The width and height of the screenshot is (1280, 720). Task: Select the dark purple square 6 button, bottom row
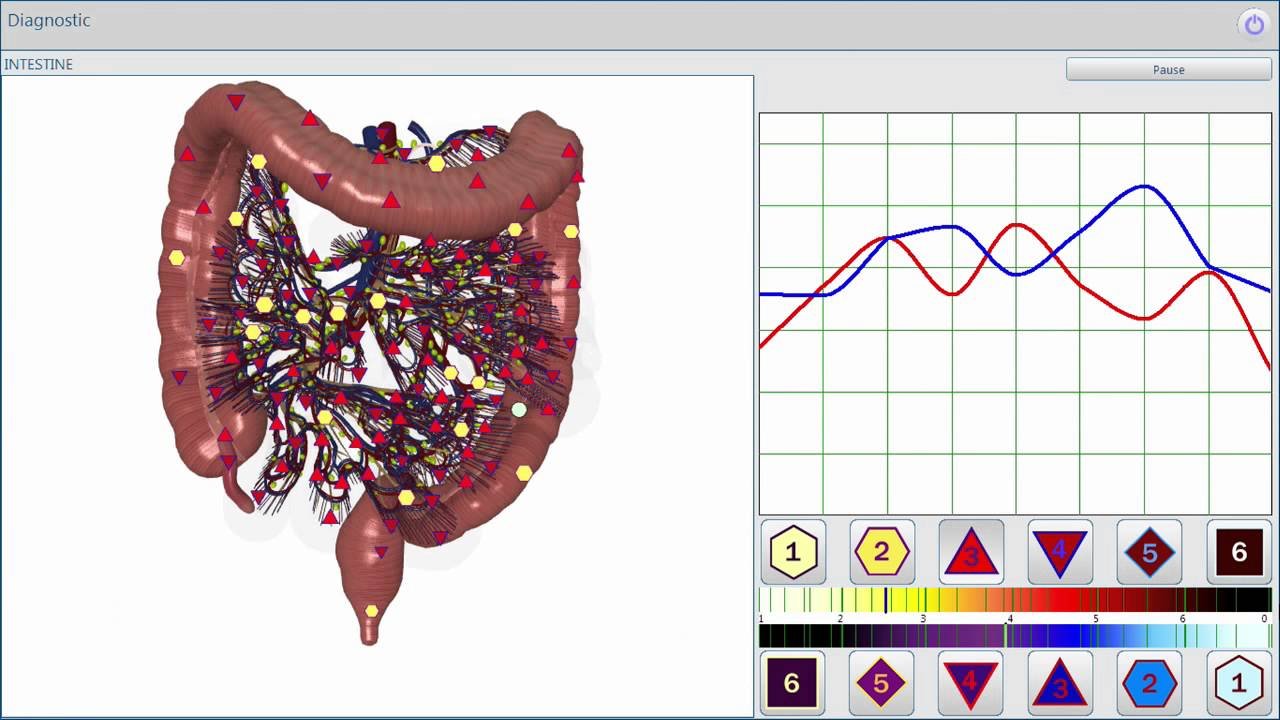point(793,683)
